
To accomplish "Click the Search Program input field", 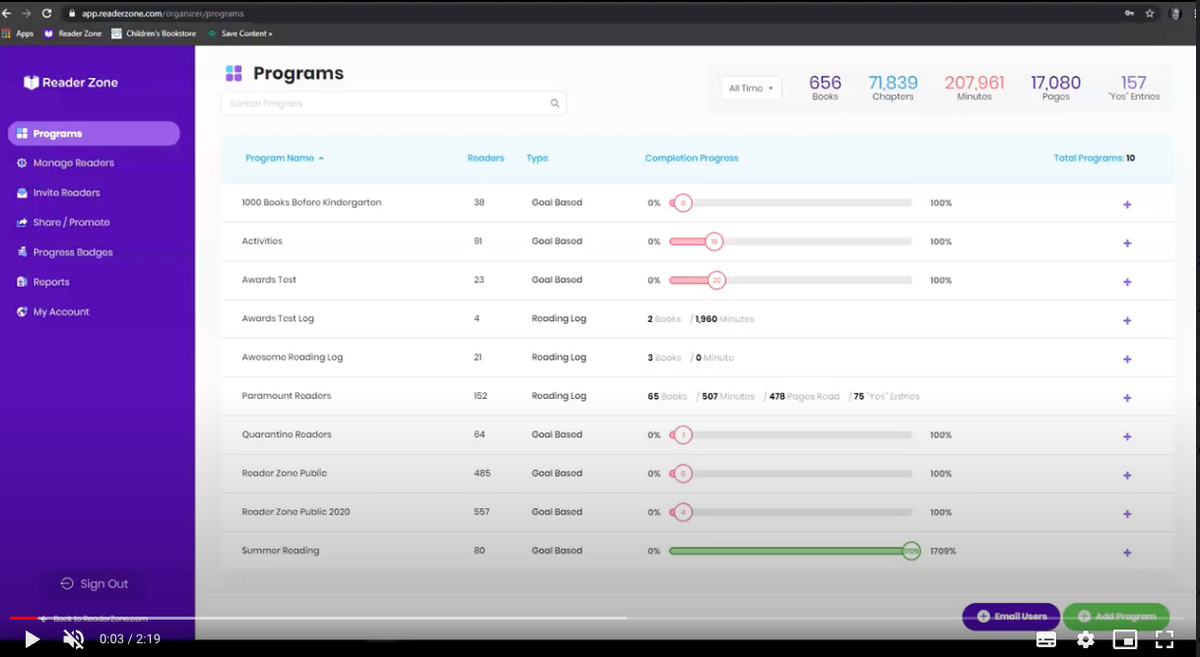I will pyautogui.click(x=393, y=103).
